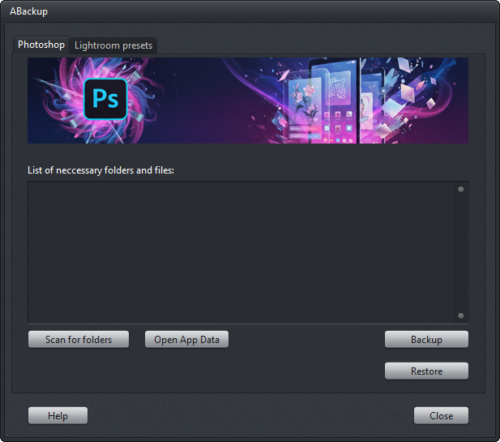
Task: Click the ABackup window title
Action: click(x=29, y=11)
